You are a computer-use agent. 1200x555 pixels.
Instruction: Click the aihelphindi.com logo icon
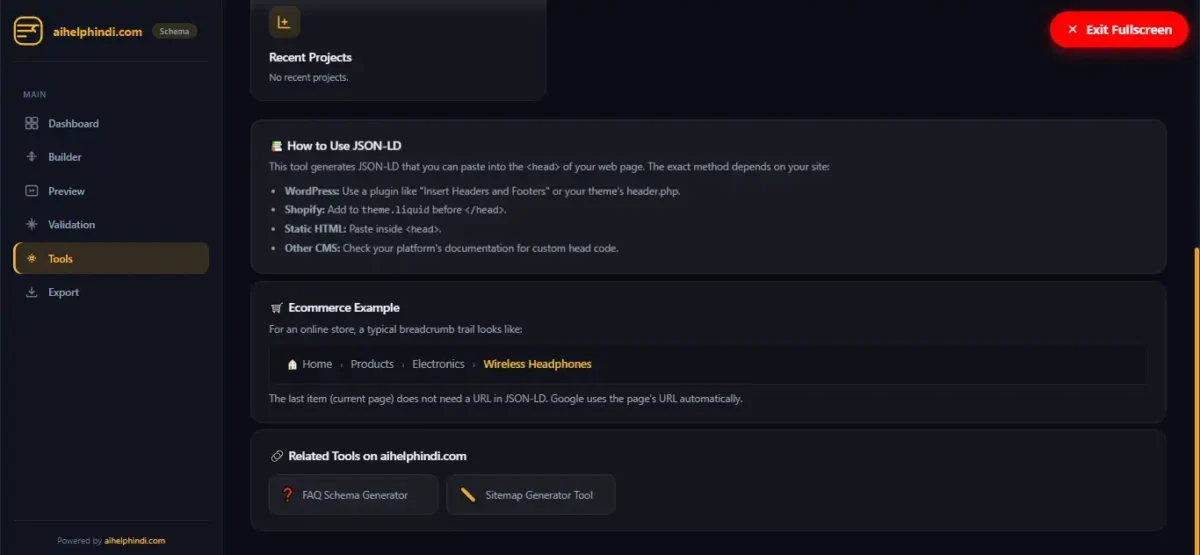click(28, 31)
